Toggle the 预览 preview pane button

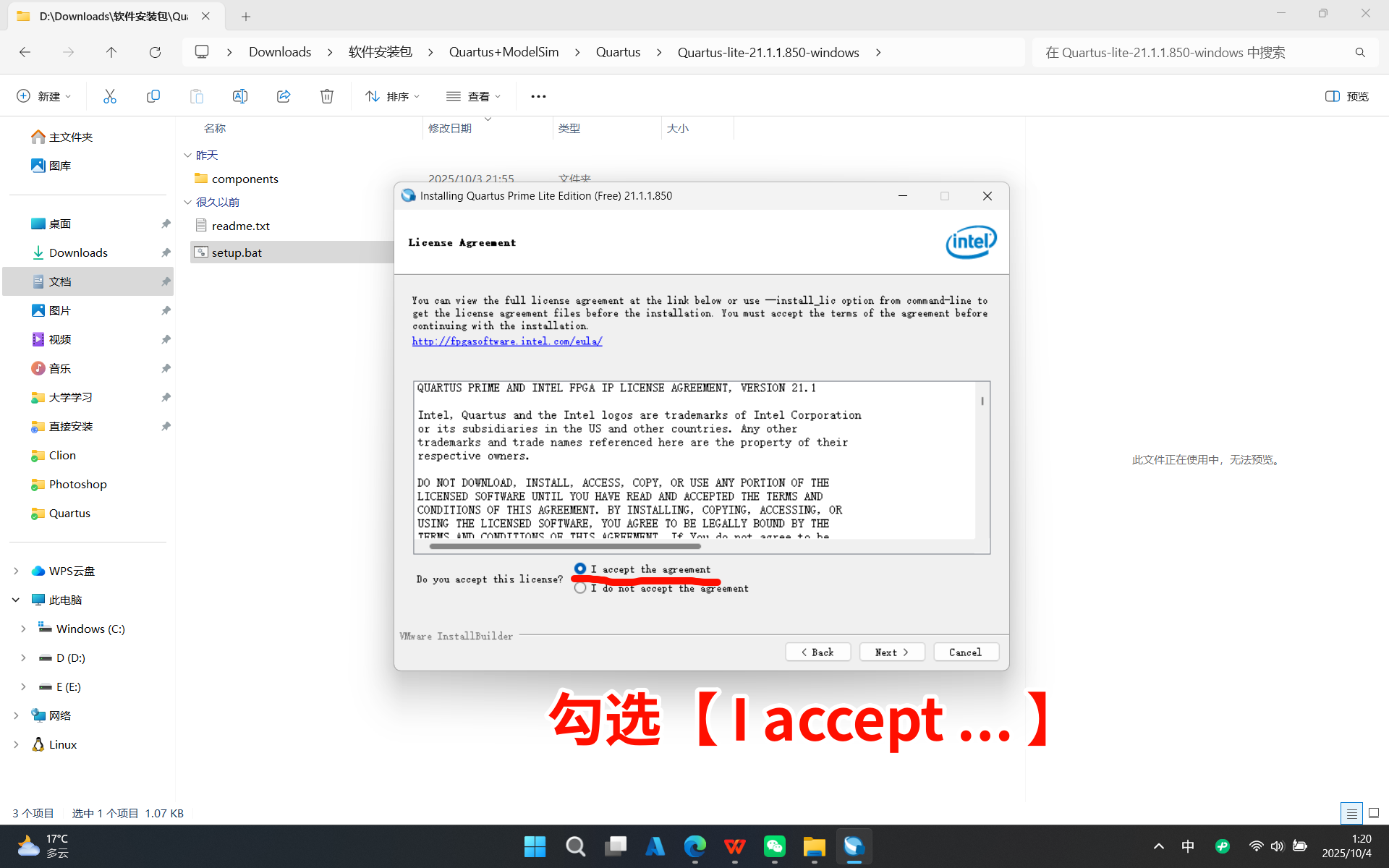coord(1347,96)
